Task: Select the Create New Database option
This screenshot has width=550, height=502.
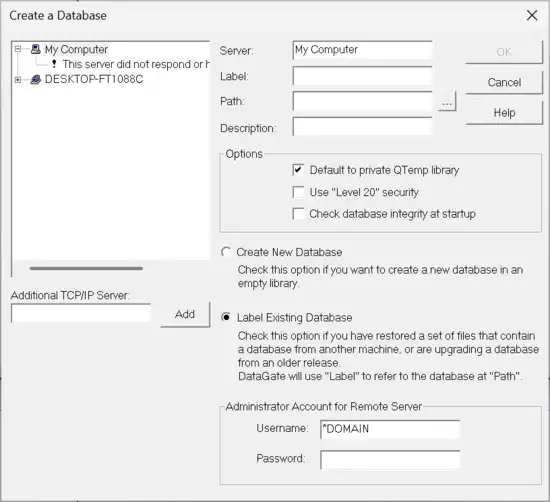Action: click(226, 252)
